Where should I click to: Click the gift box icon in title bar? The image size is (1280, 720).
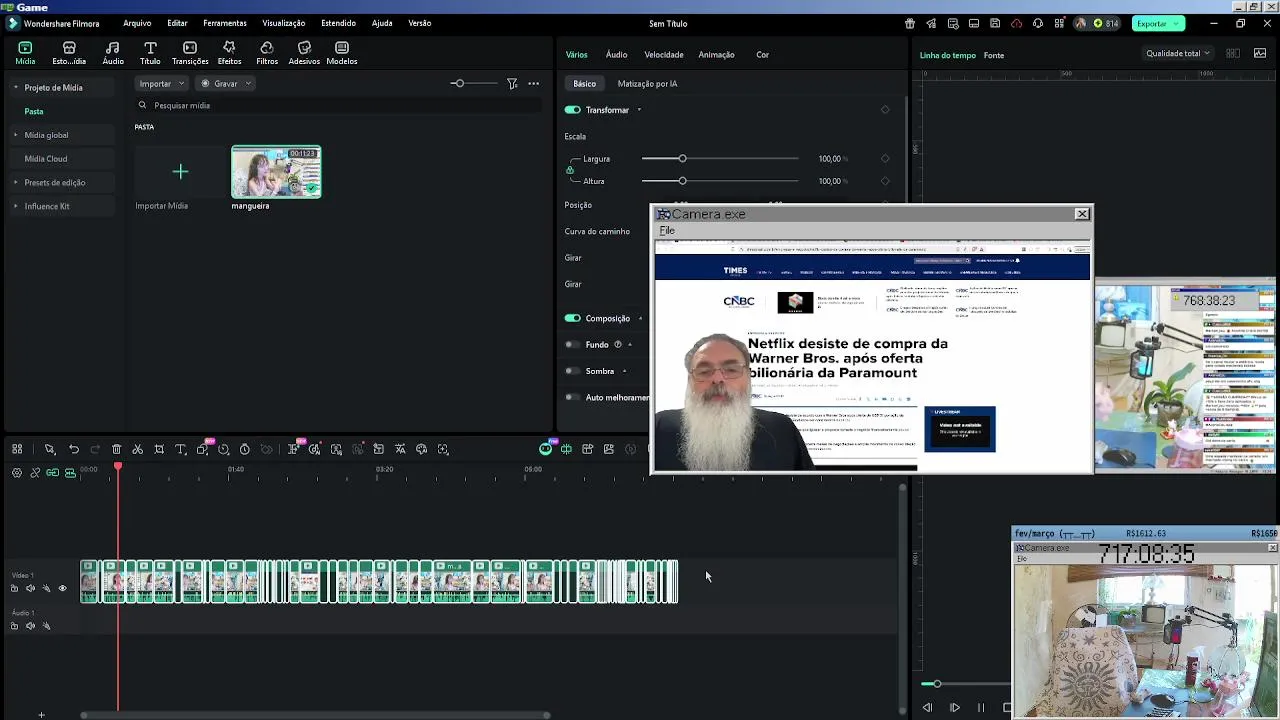pyautogui.click(x=910, y=23)
